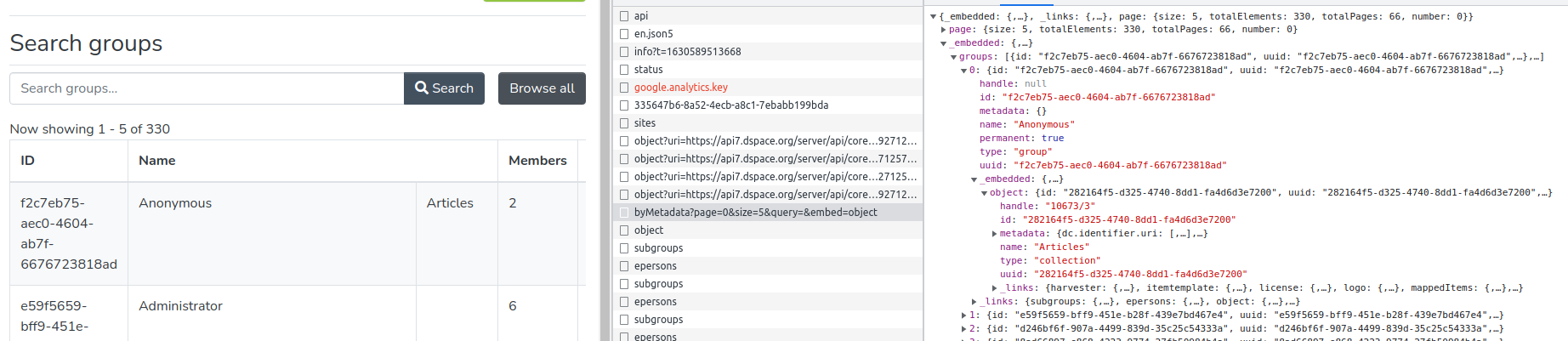Image resolution: width=1568 pixels, height=341 pixels.
Task: Collapse the nested _embedded node under group 0
Action: click(x=974, y=179)
